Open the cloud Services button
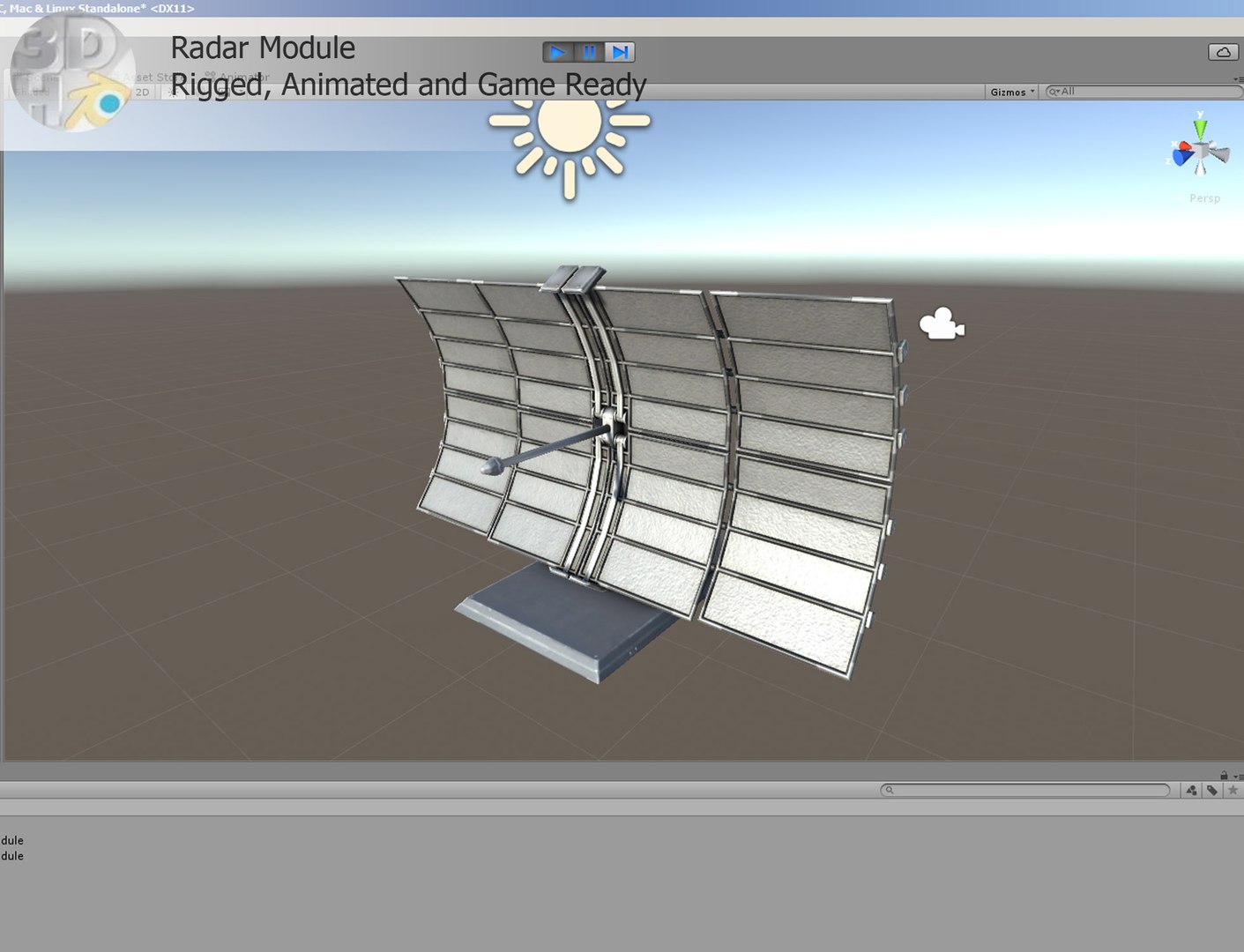This screenshot has width=1244, height=952. (x=1223, y=52)
